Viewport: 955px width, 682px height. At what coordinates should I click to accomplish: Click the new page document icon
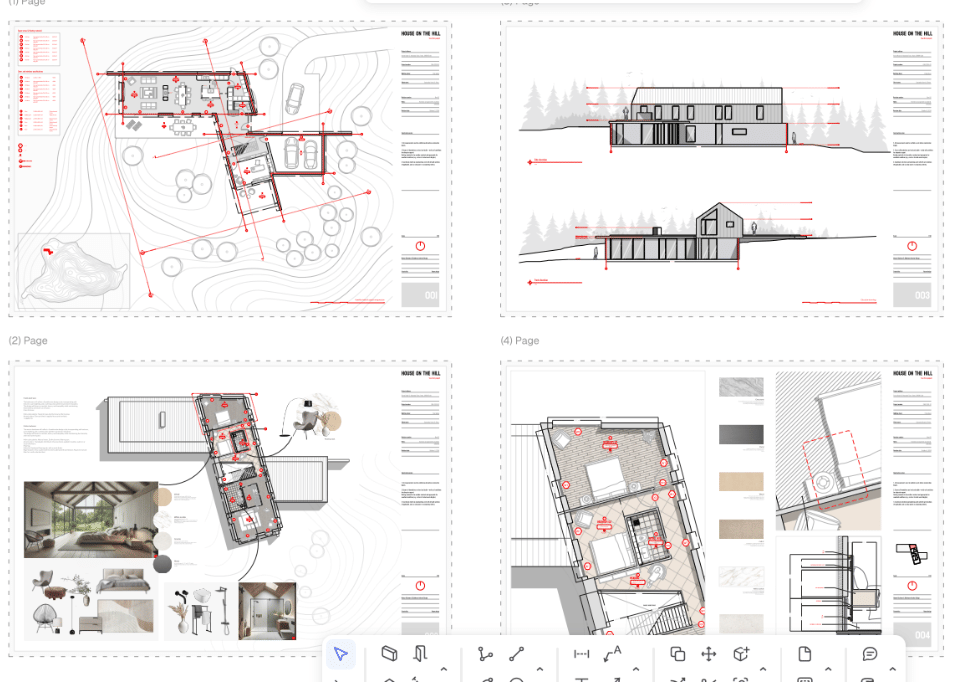click(x=805, y=654)
